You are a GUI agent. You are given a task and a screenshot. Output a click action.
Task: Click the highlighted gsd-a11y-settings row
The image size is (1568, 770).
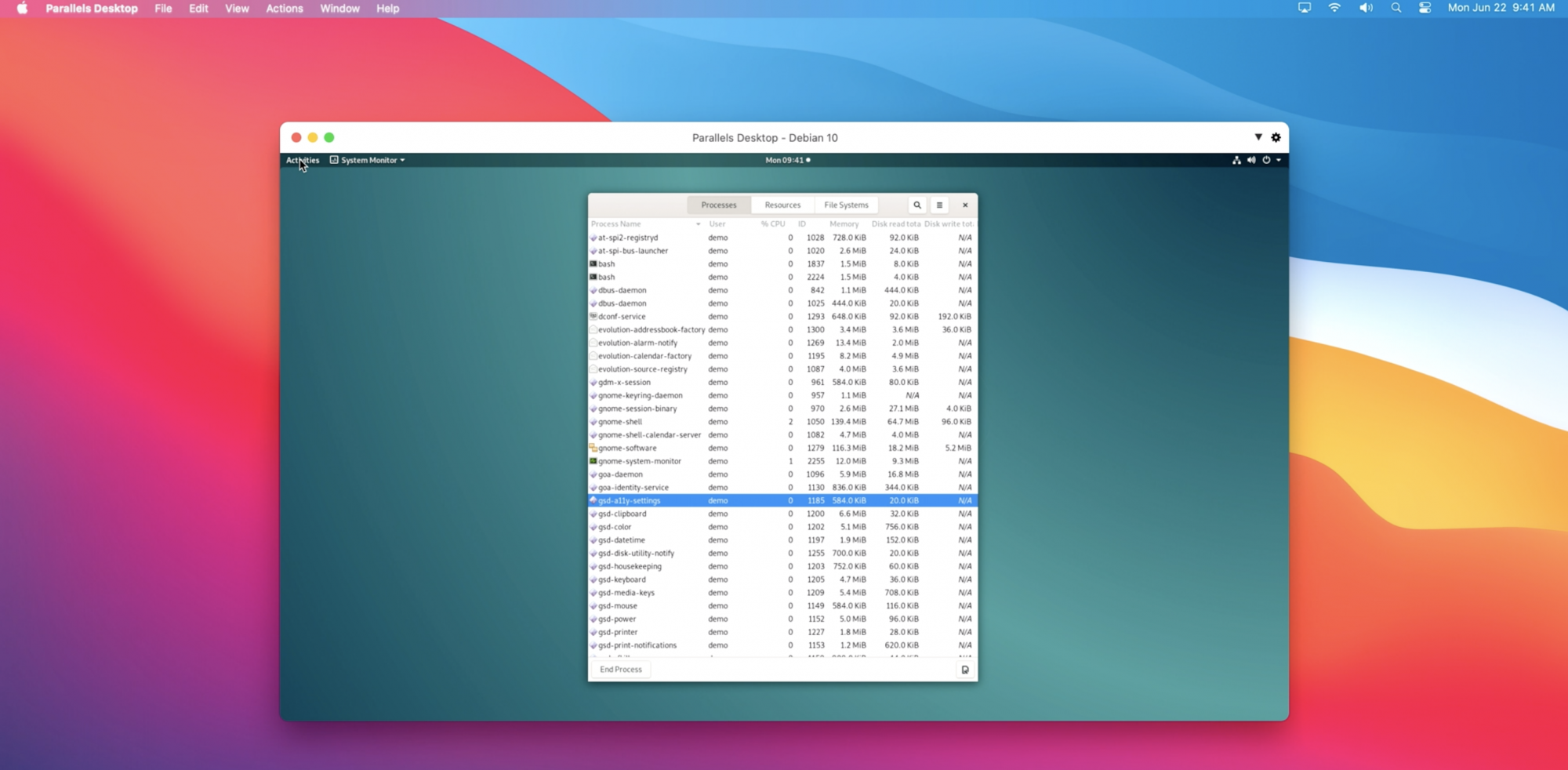782,500
